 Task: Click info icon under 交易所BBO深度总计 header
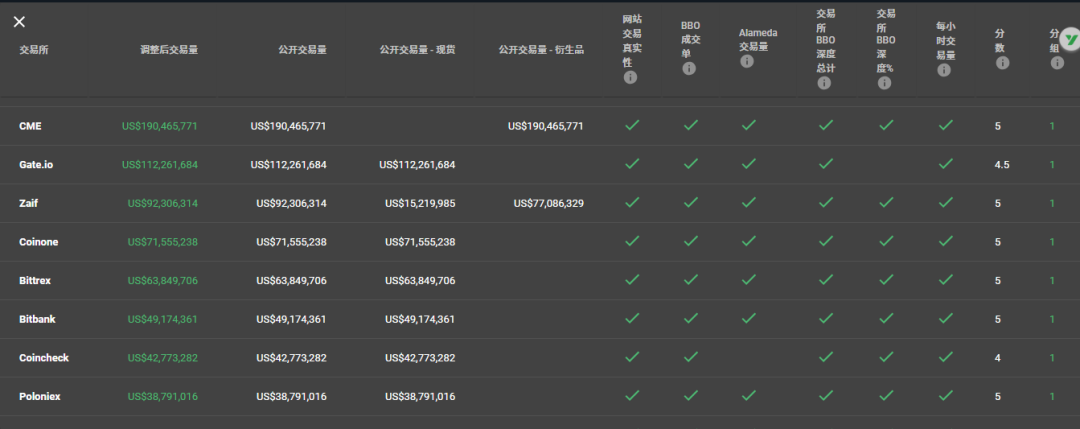[825, 83]
